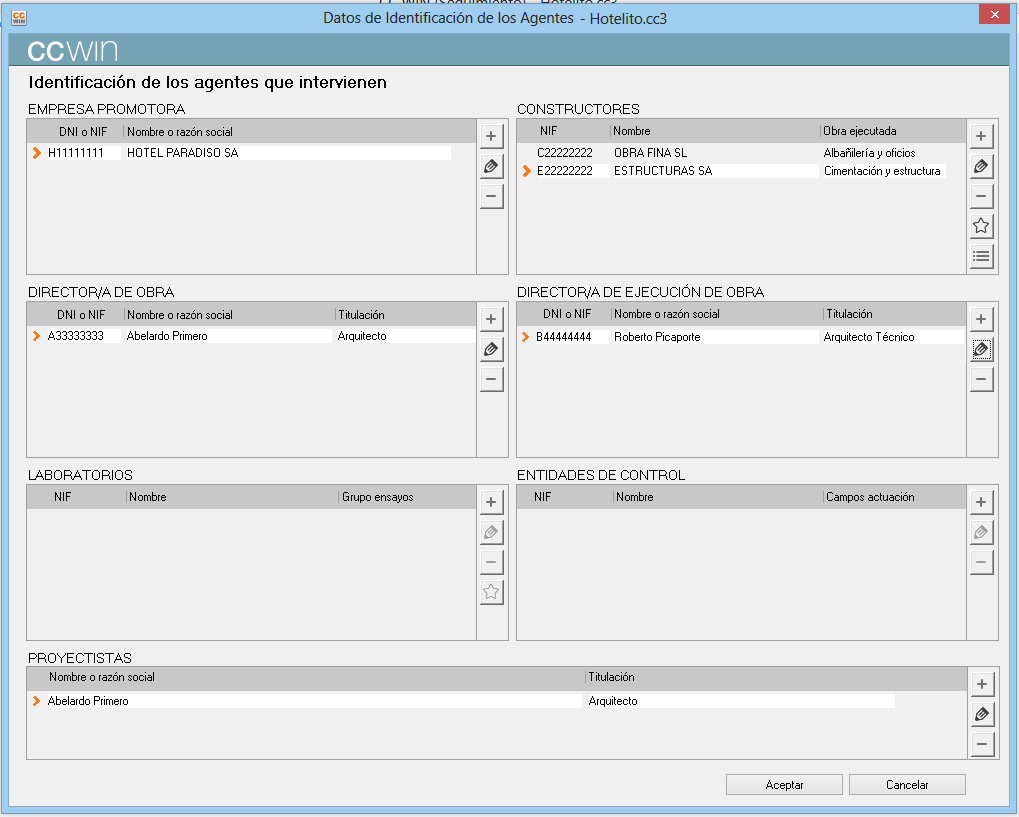The height and width of the screenshot is (817, 1019).
Task: Click the star icon in Laboratorios
Action: 491,592
